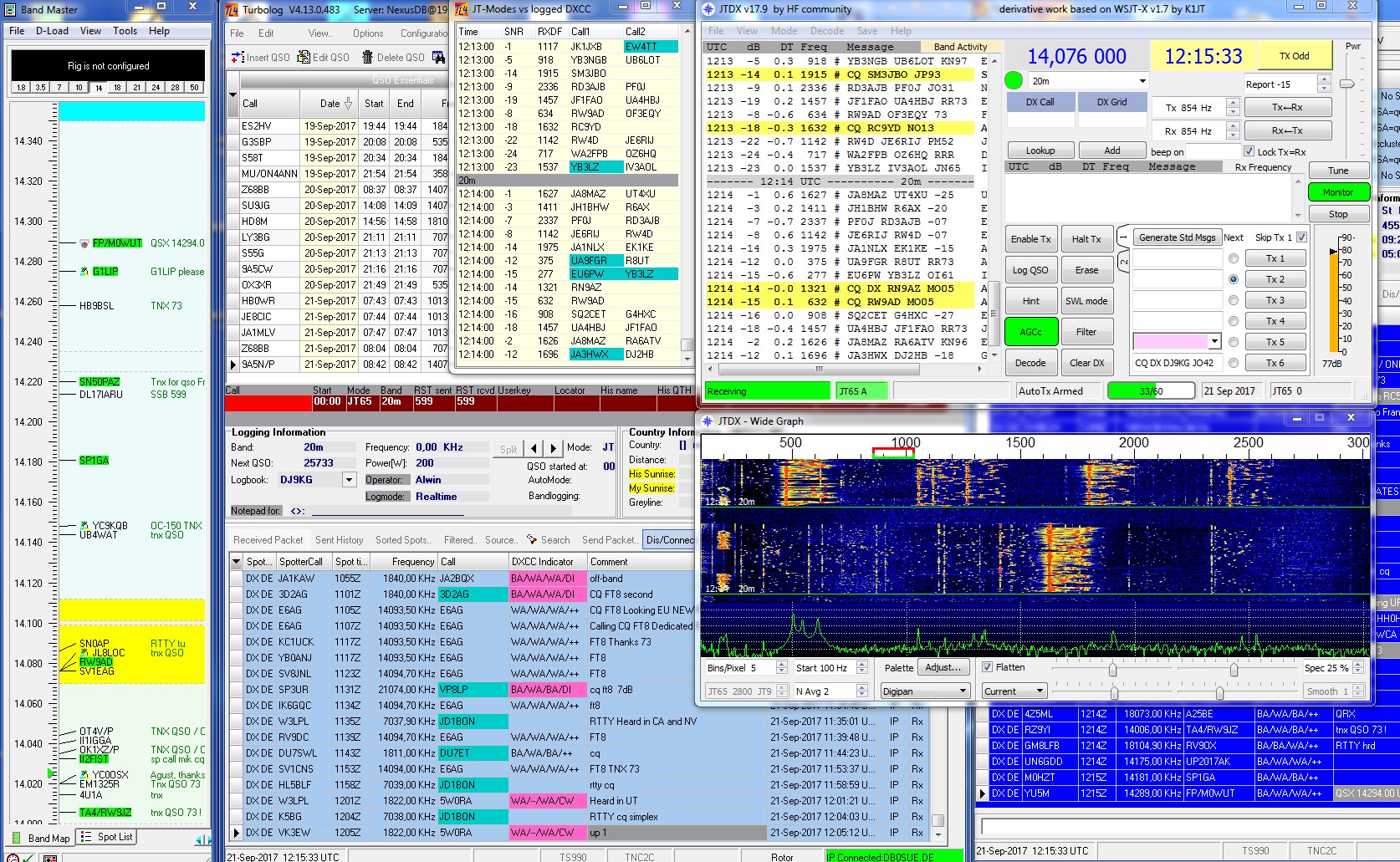1400x862 pixels.
Task: Click the Log QSO button
Action: point(1030,270)
